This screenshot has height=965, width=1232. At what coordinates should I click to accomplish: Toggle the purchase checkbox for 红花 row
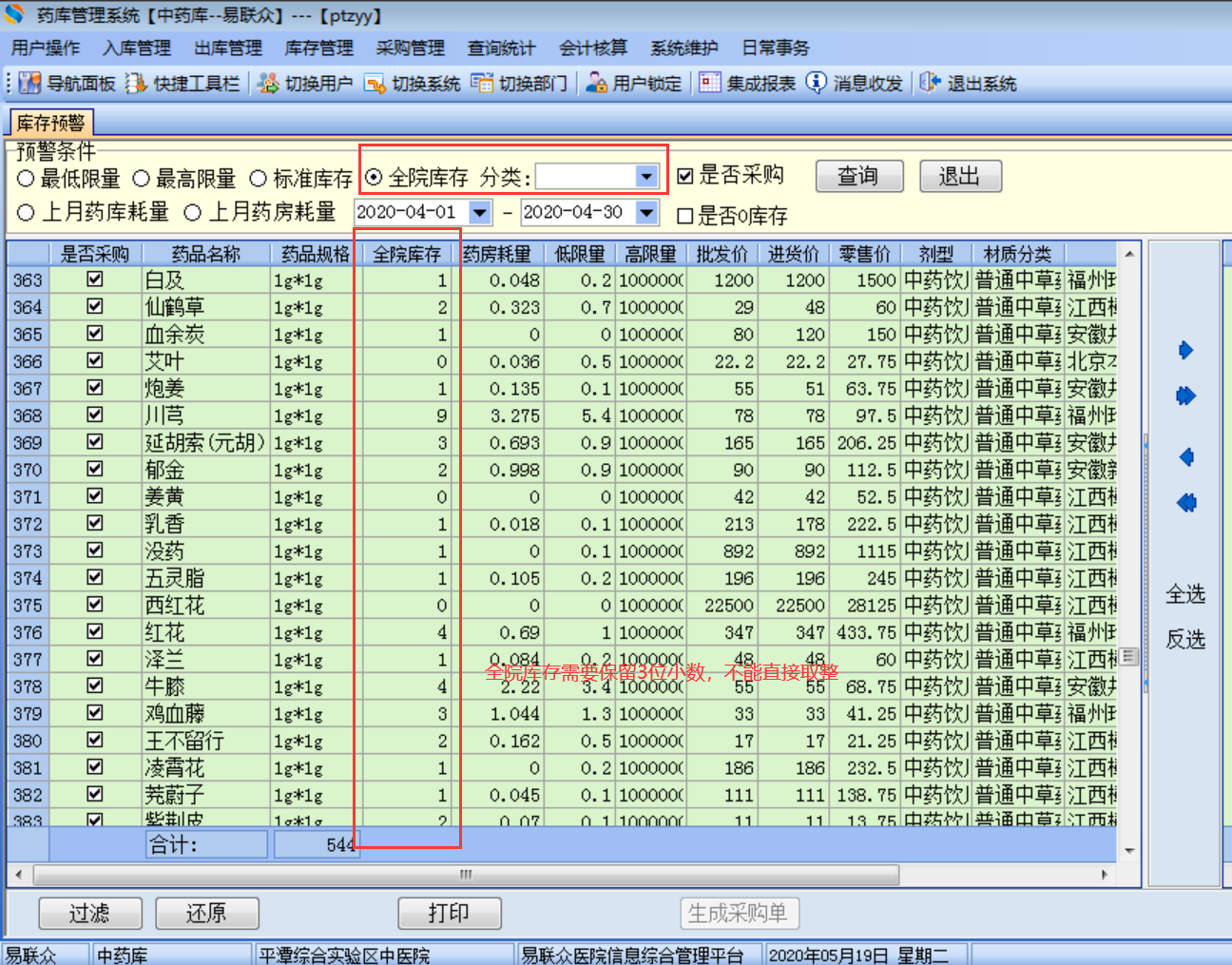pos(95,631)
